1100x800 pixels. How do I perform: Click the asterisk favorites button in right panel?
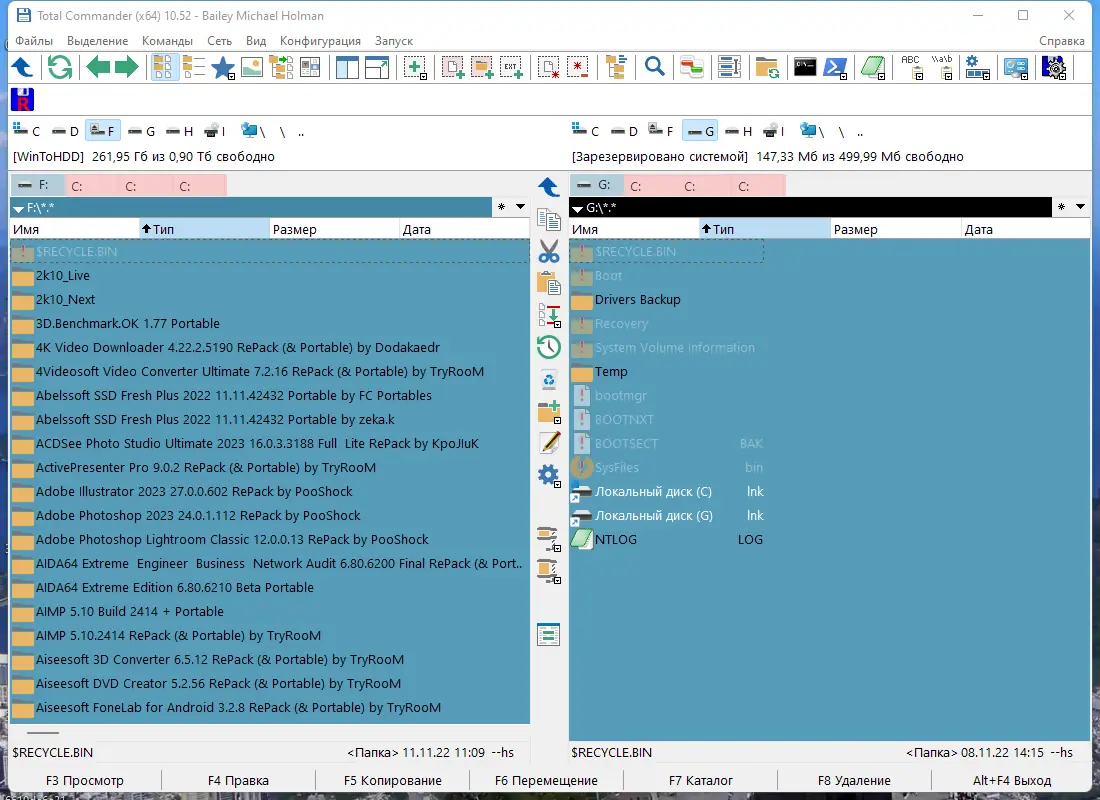(x=1061, y=207)
